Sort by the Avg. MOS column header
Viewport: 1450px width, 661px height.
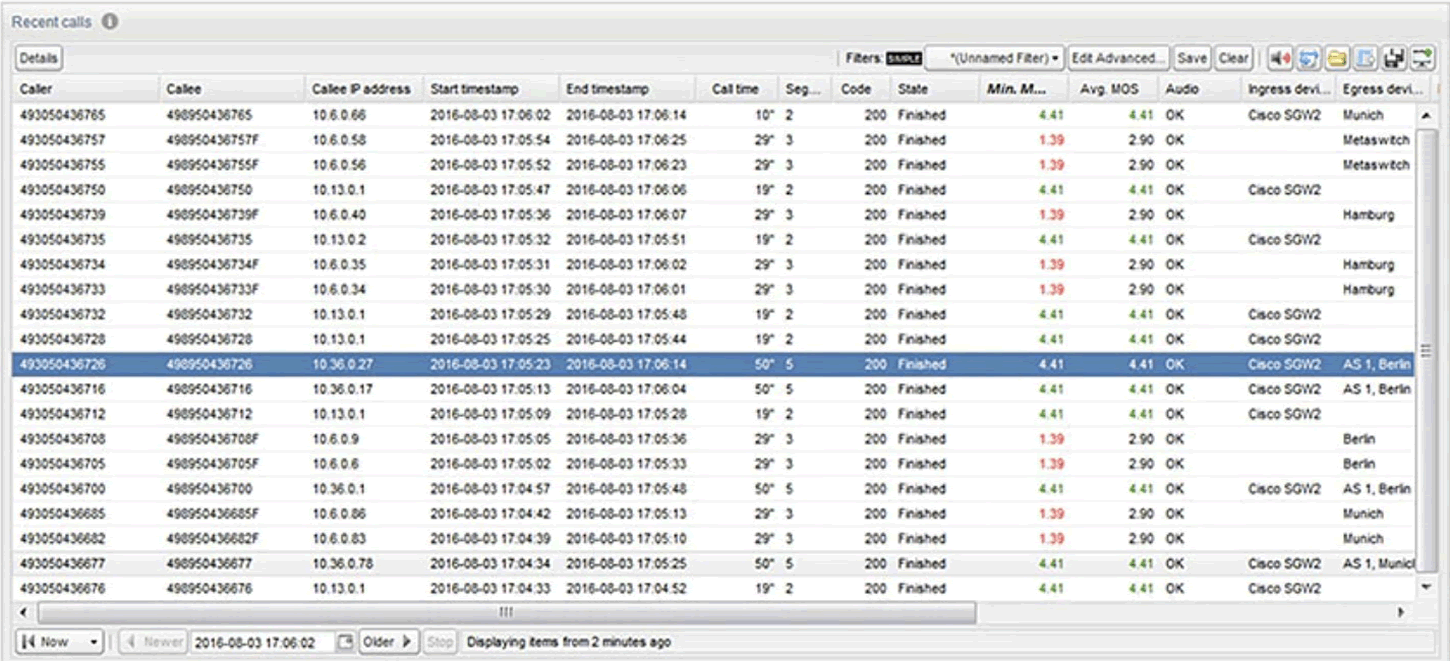point(1108,88)
